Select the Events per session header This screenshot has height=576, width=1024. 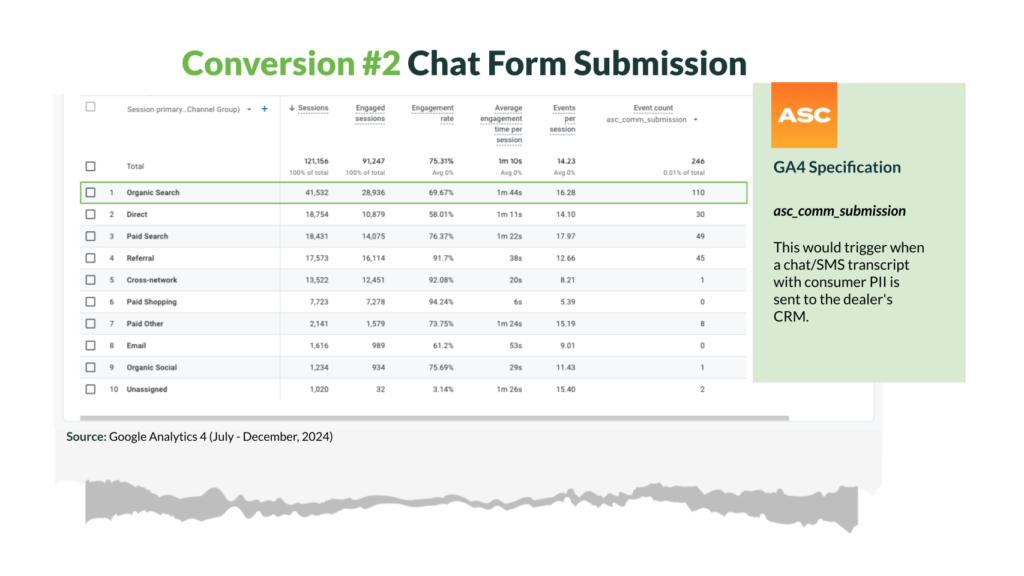564,118
